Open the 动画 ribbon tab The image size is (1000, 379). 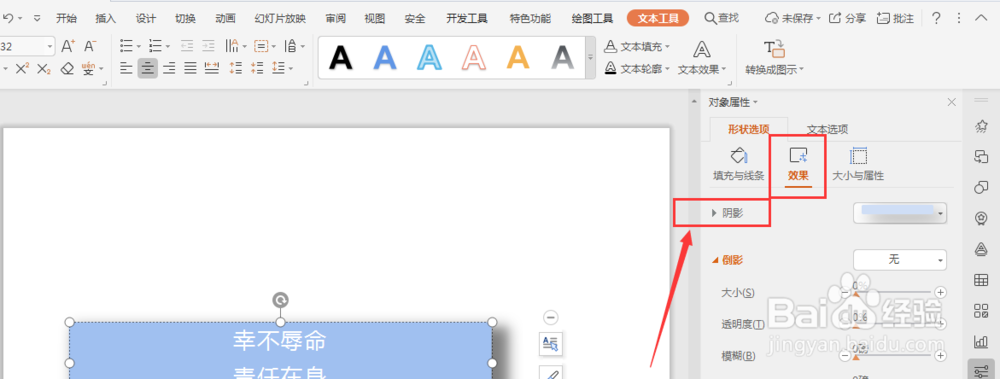click(x=225, y=19)
